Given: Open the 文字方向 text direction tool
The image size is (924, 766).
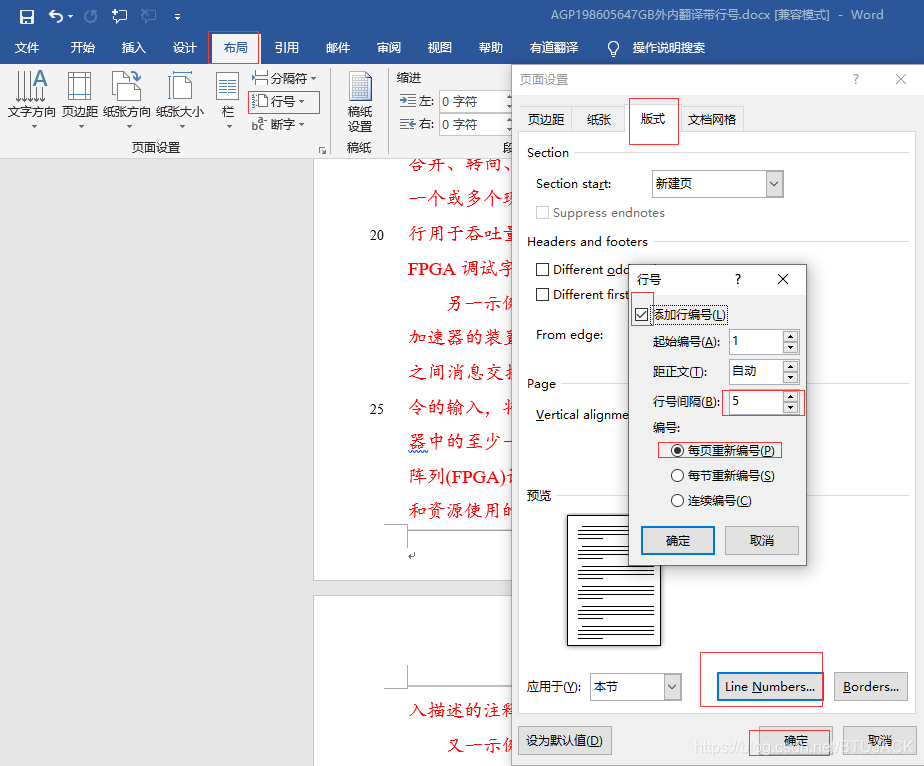Looking at the screenshot, I should click(x=31, y=99).
